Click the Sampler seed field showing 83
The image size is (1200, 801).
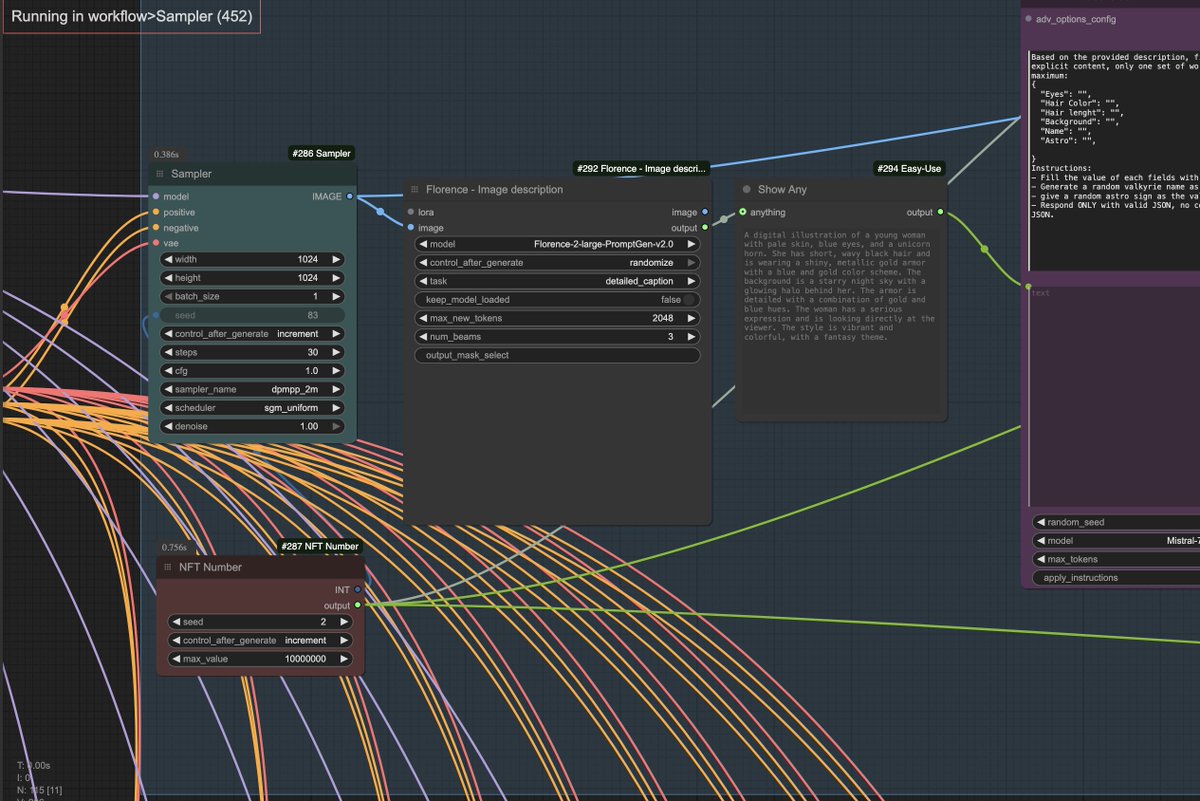[252, 315]
